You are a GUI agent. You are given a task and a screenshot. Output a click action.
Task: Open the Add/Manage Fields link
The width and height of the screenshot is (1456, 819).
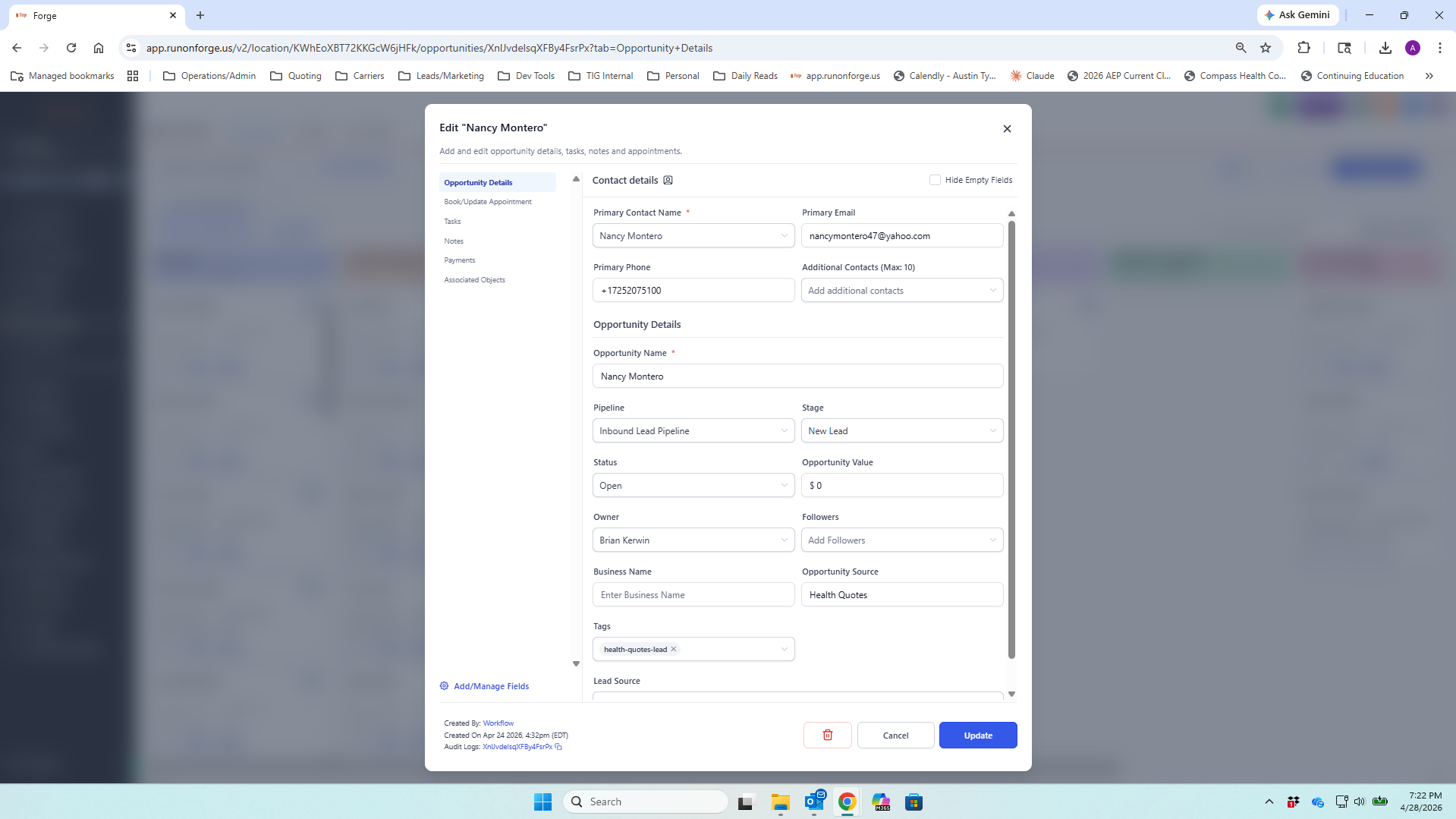pos(491,686)
